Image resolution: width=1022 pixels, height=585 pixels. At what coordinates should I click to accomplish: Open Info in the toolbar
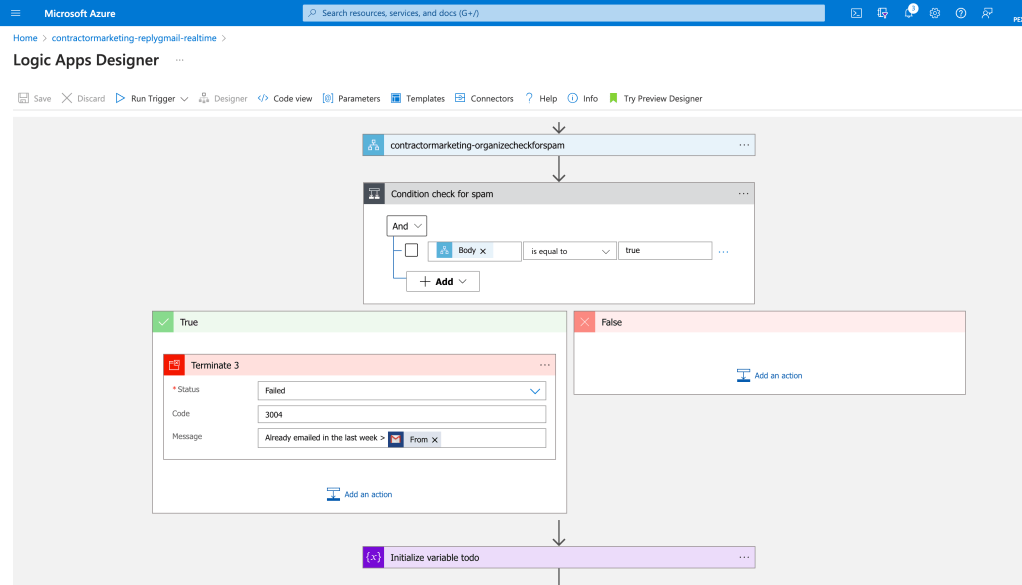[x=583, y=98]
